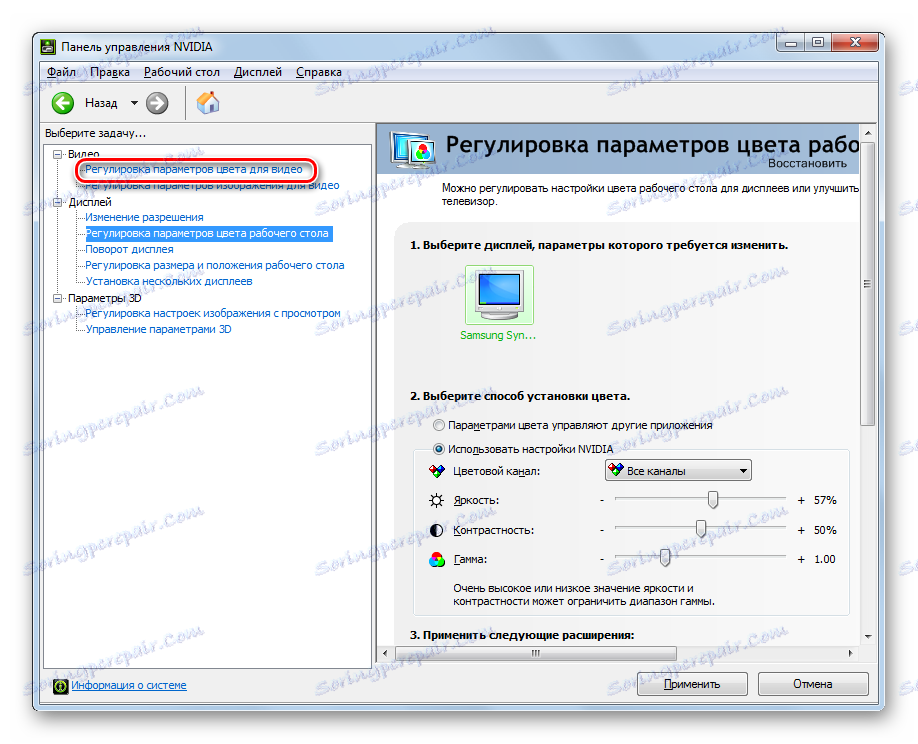
Task: Click the plus sign beside Яркость
Action: 801,500
